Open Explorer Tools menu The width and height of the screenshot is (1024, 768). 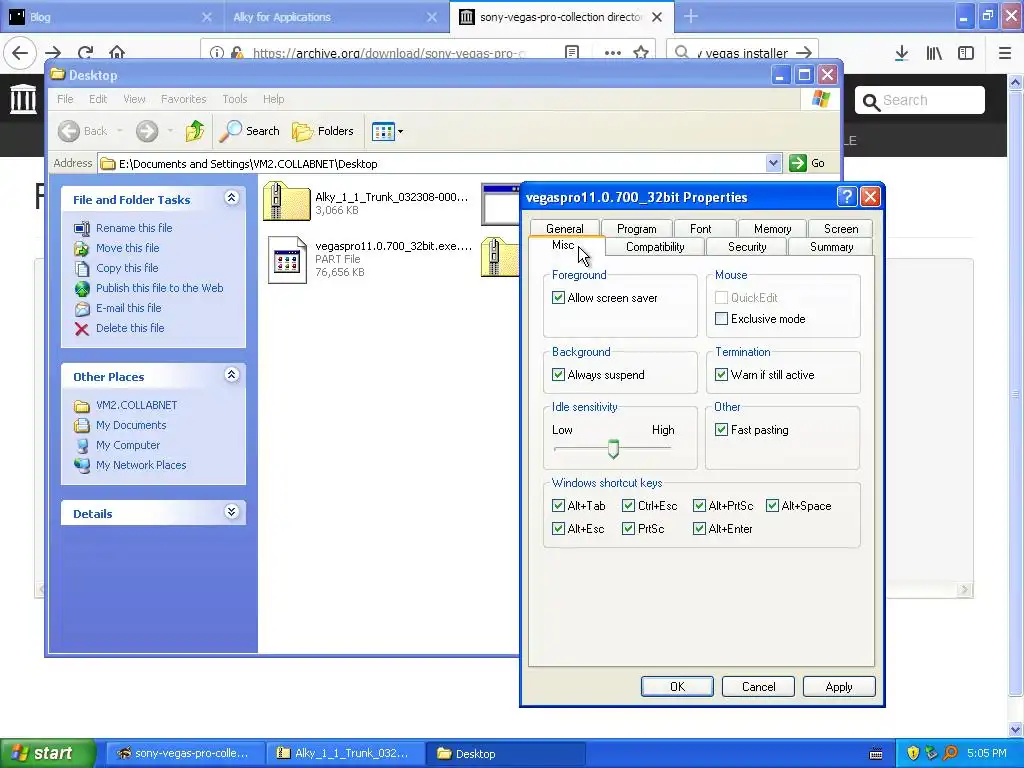point(234,99)
